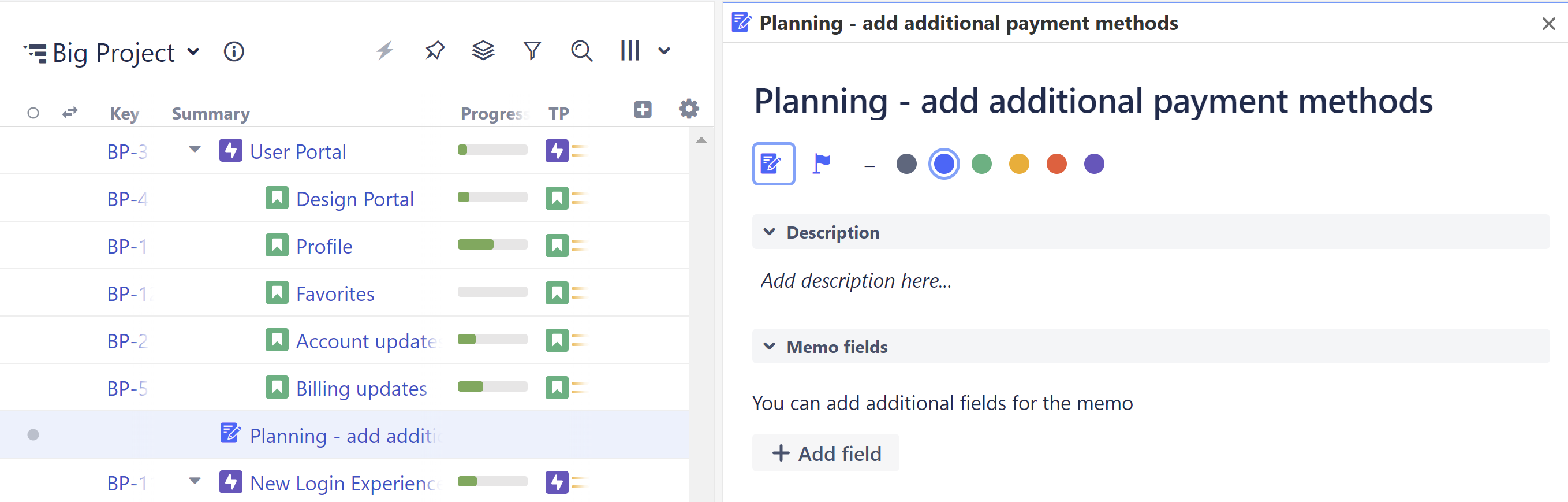Click the search magnifier icon
The height and width of the screenshot is (502, 1568).
581,51
